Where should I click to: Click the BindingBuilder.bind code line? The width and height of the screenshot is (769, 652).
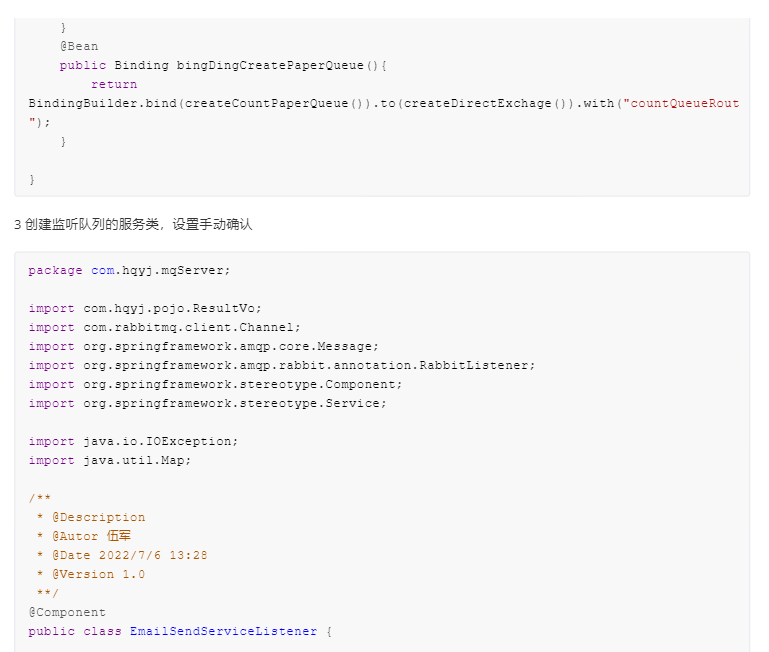click(x=300, y=103)
